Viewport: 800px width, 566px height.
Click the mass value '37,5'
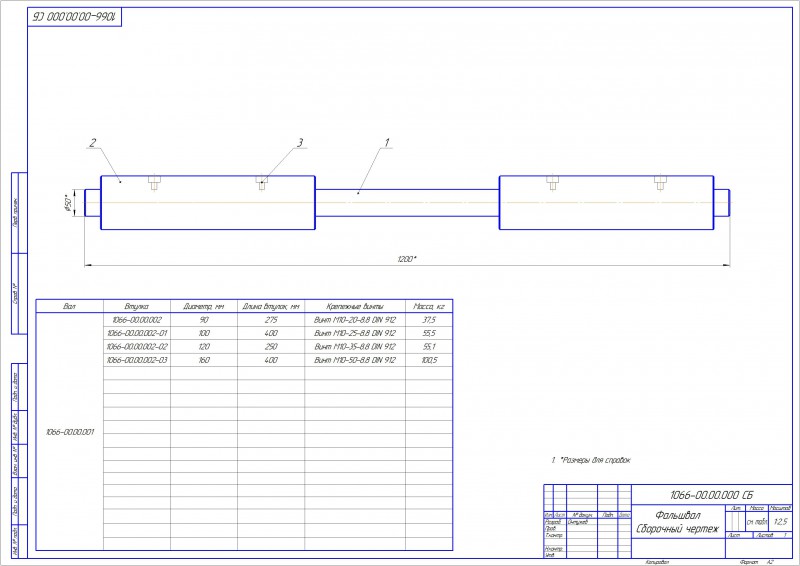429,319
